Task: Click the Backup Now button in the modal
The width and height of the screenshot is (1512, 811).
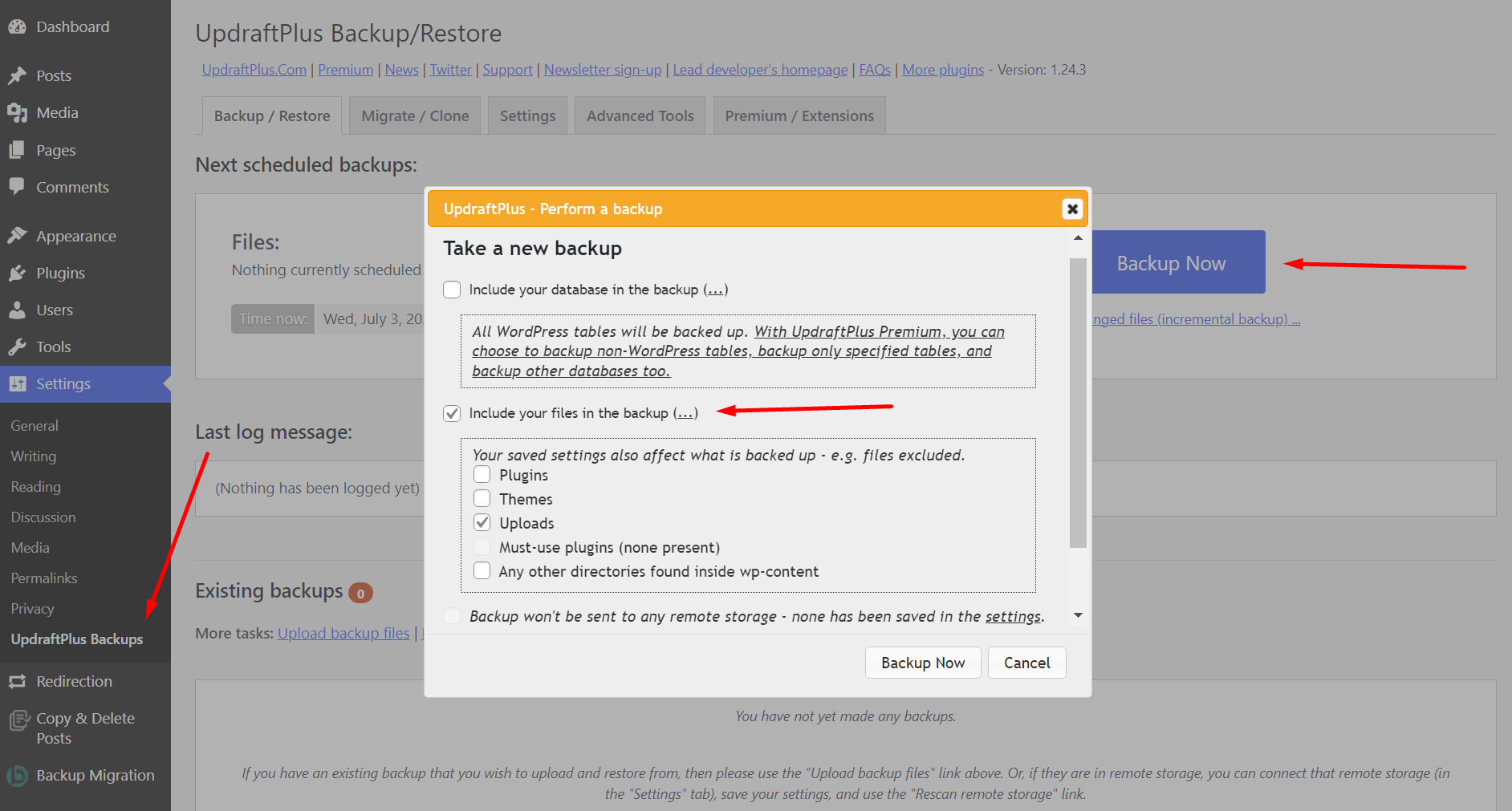Action: 922,662
